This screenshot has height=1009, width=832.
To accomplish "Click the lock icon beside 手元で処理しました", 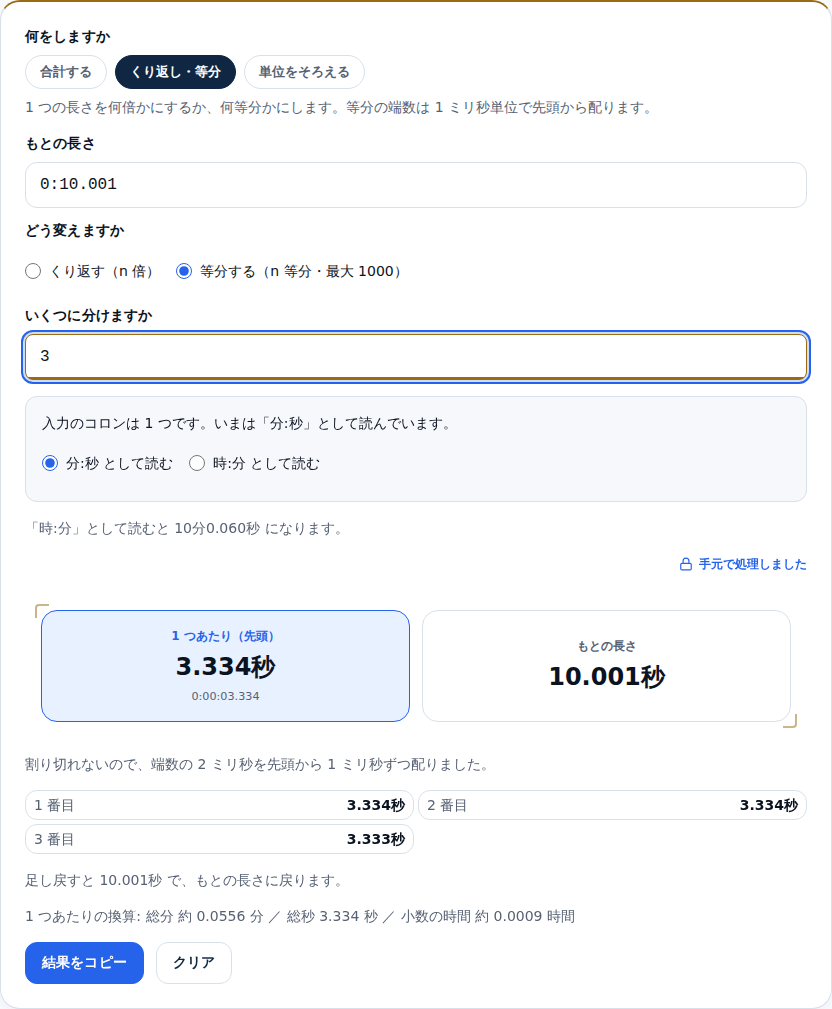I will pos(686,564).
